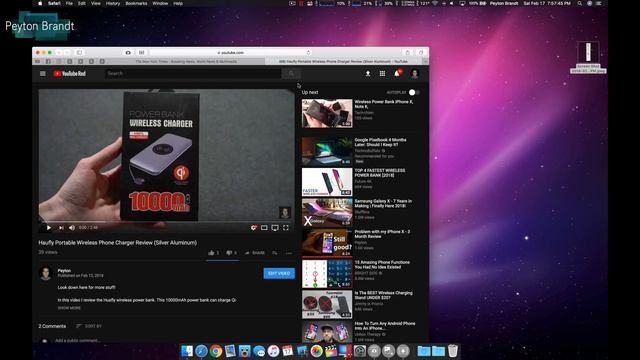Open Problem with my iPhone X video
The width and height of the screenshot is (640, 360).
coord(382,234)
